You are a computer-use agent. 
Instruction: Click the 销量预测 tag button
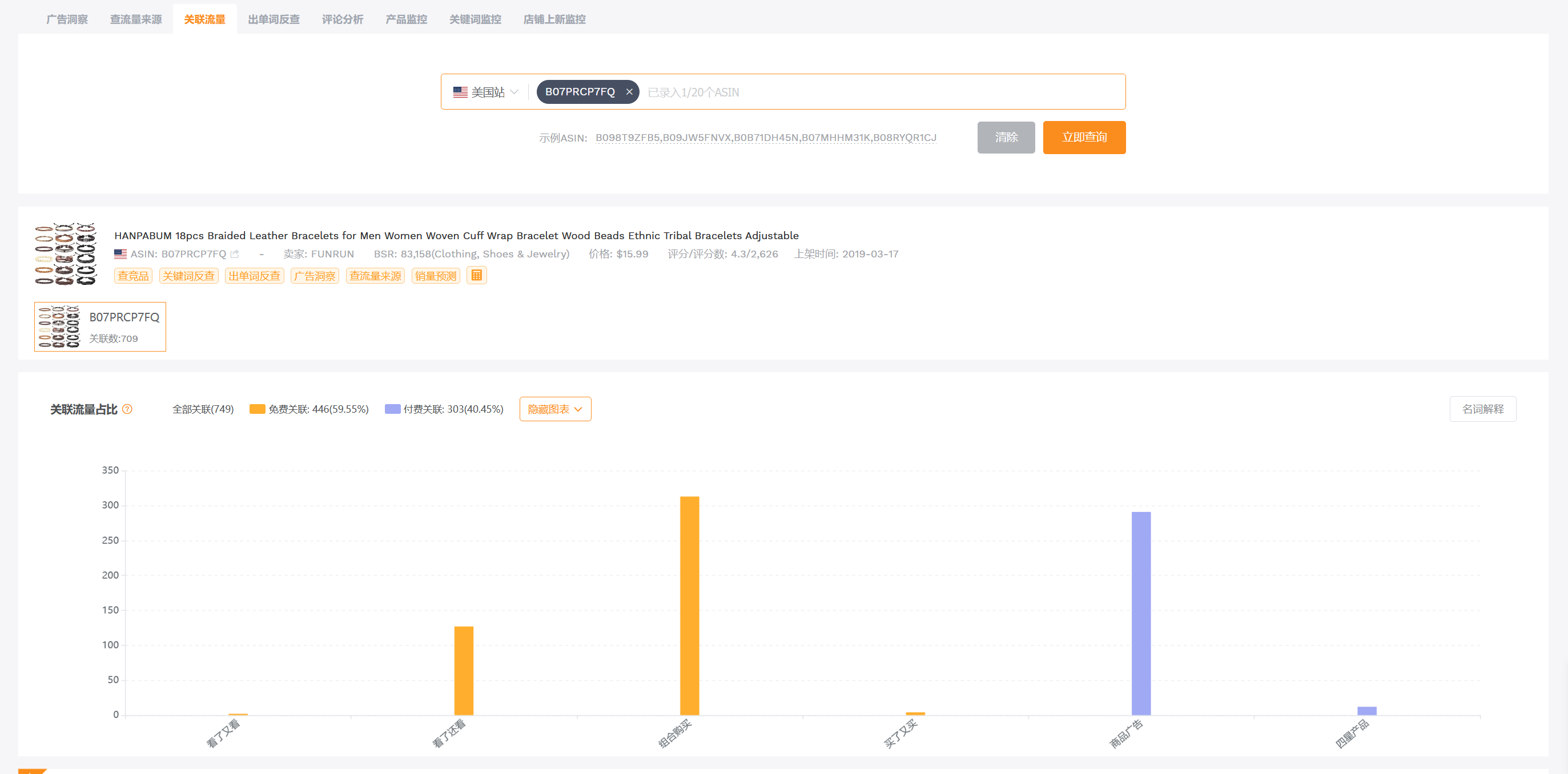436,276
